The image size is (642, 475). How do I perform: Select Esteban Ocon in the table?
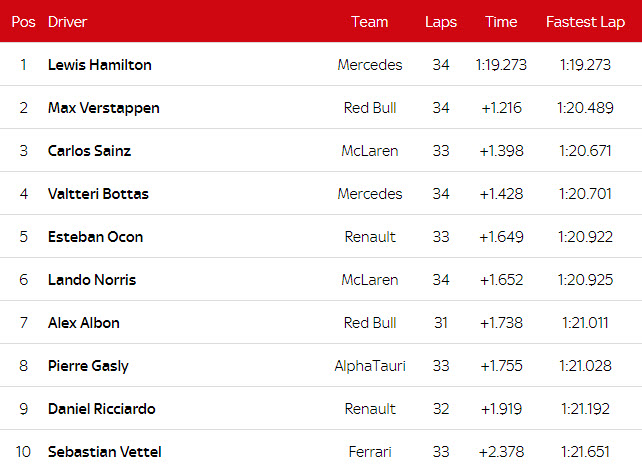pos(95,237)
